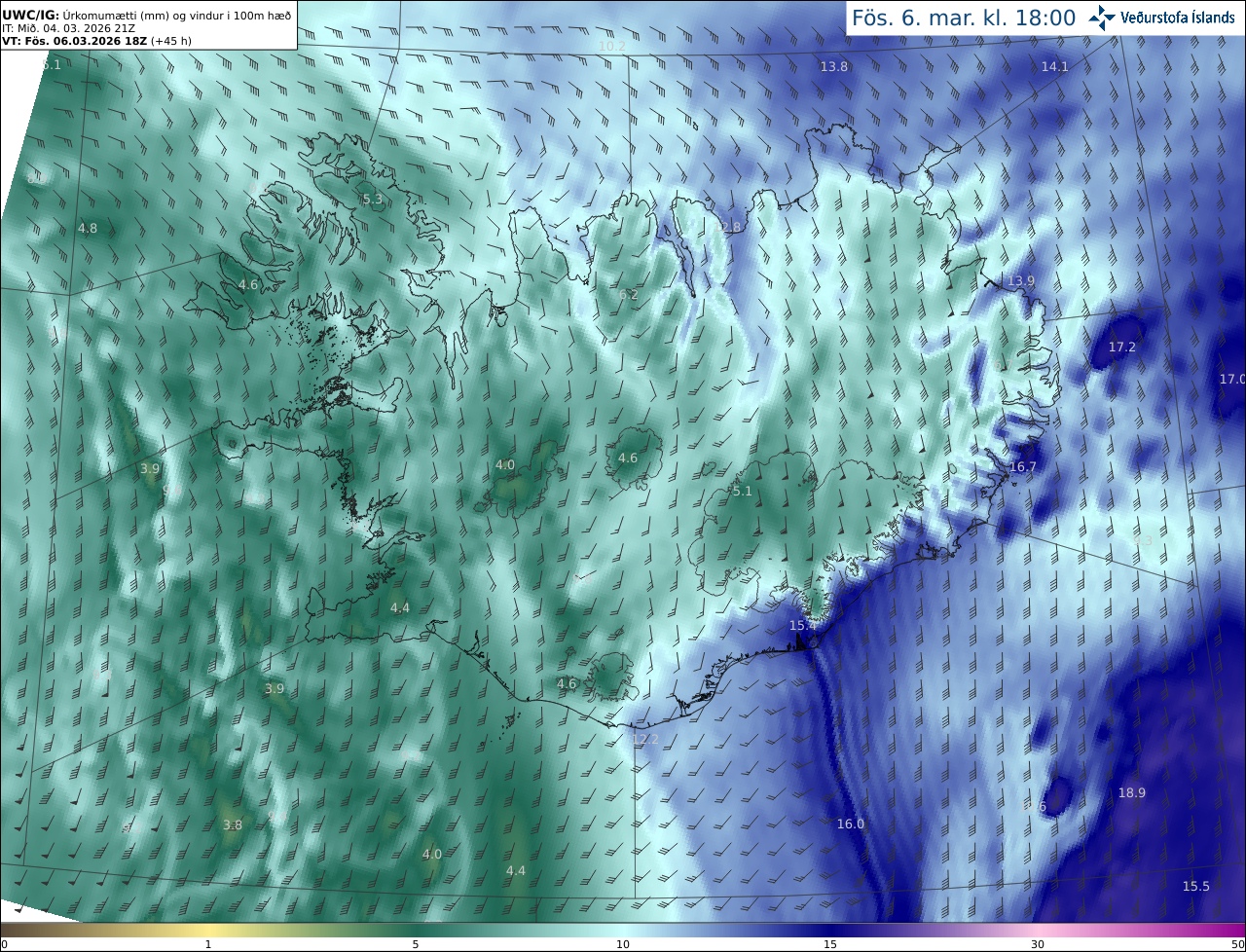Click the Veðurstofa Íslands logo emblem
Viewport: 1246px width, 952px height.
1102,18
